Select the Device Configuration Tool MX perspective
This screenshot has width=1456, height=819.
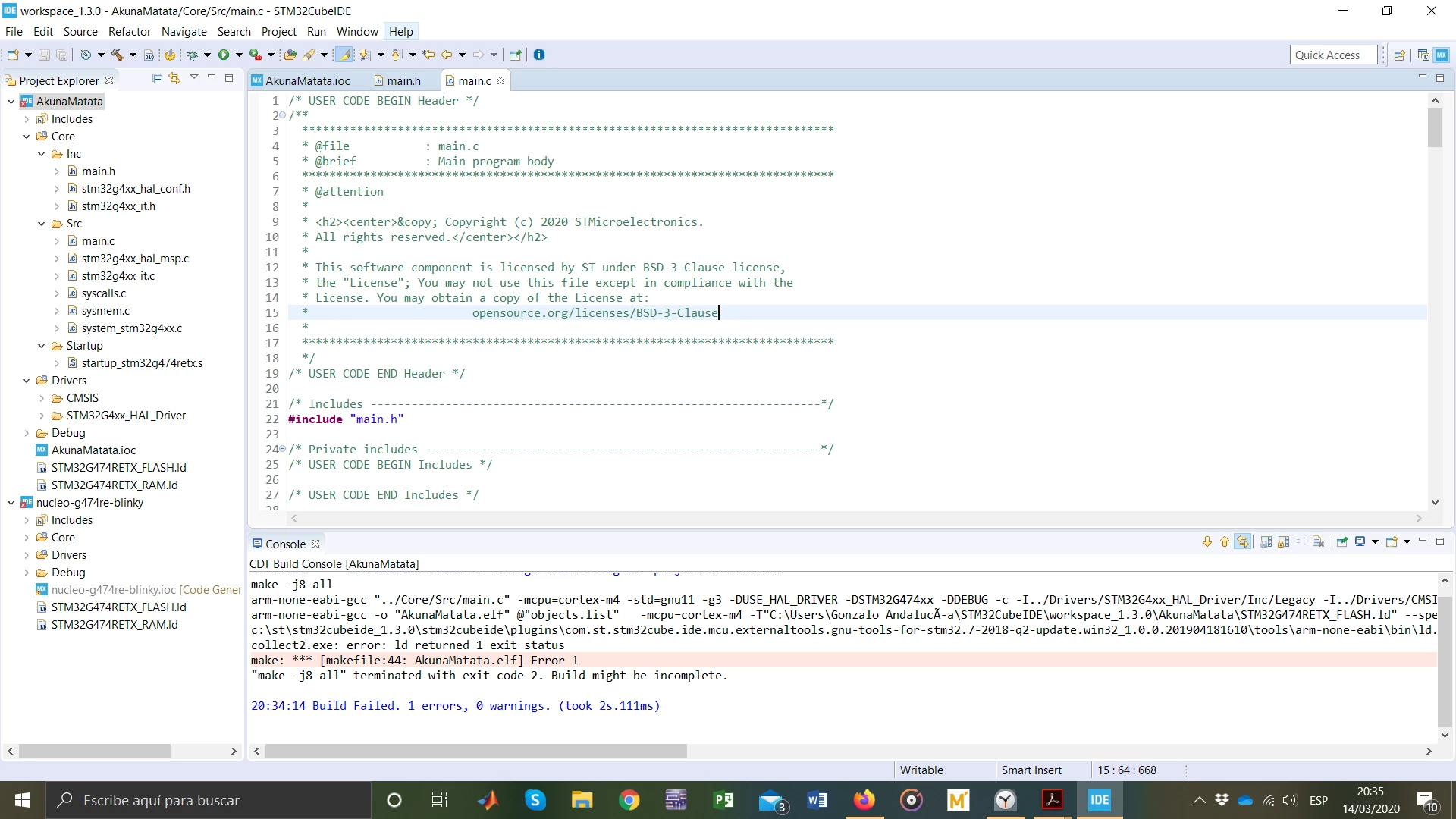click(1442, 55)
